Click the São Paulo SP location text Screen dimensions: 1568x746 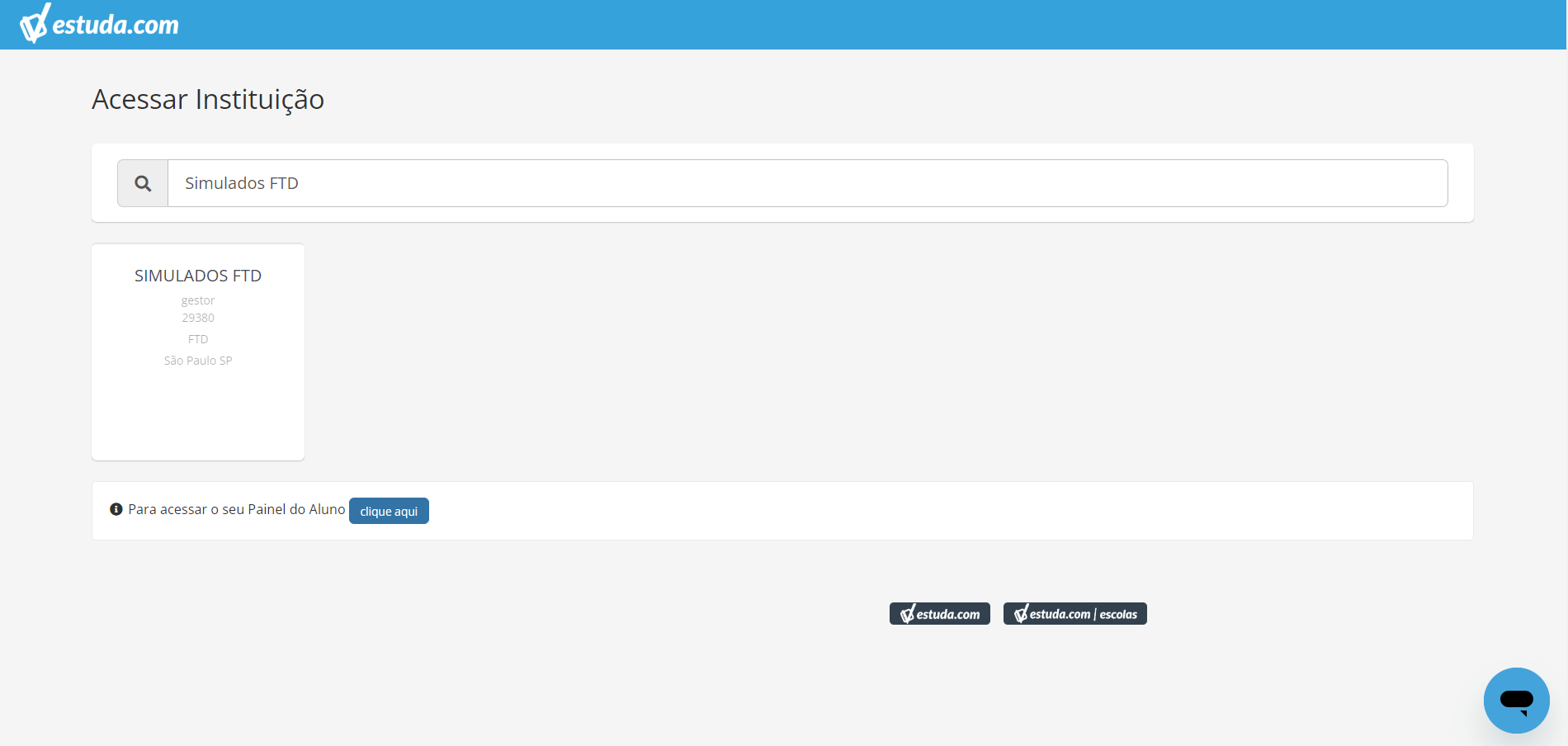tap(198, 361)
